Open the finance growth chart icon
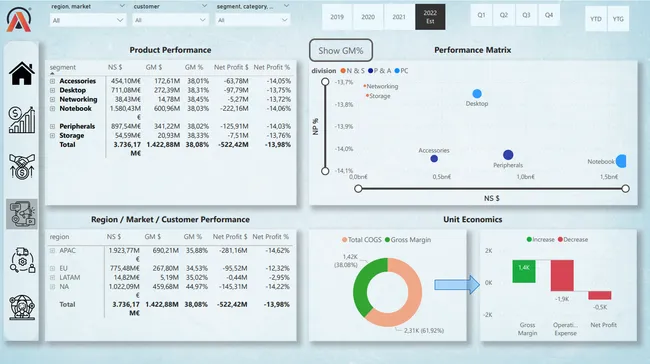Viewport: 650px width, 364px height. [x=22, y=120]
